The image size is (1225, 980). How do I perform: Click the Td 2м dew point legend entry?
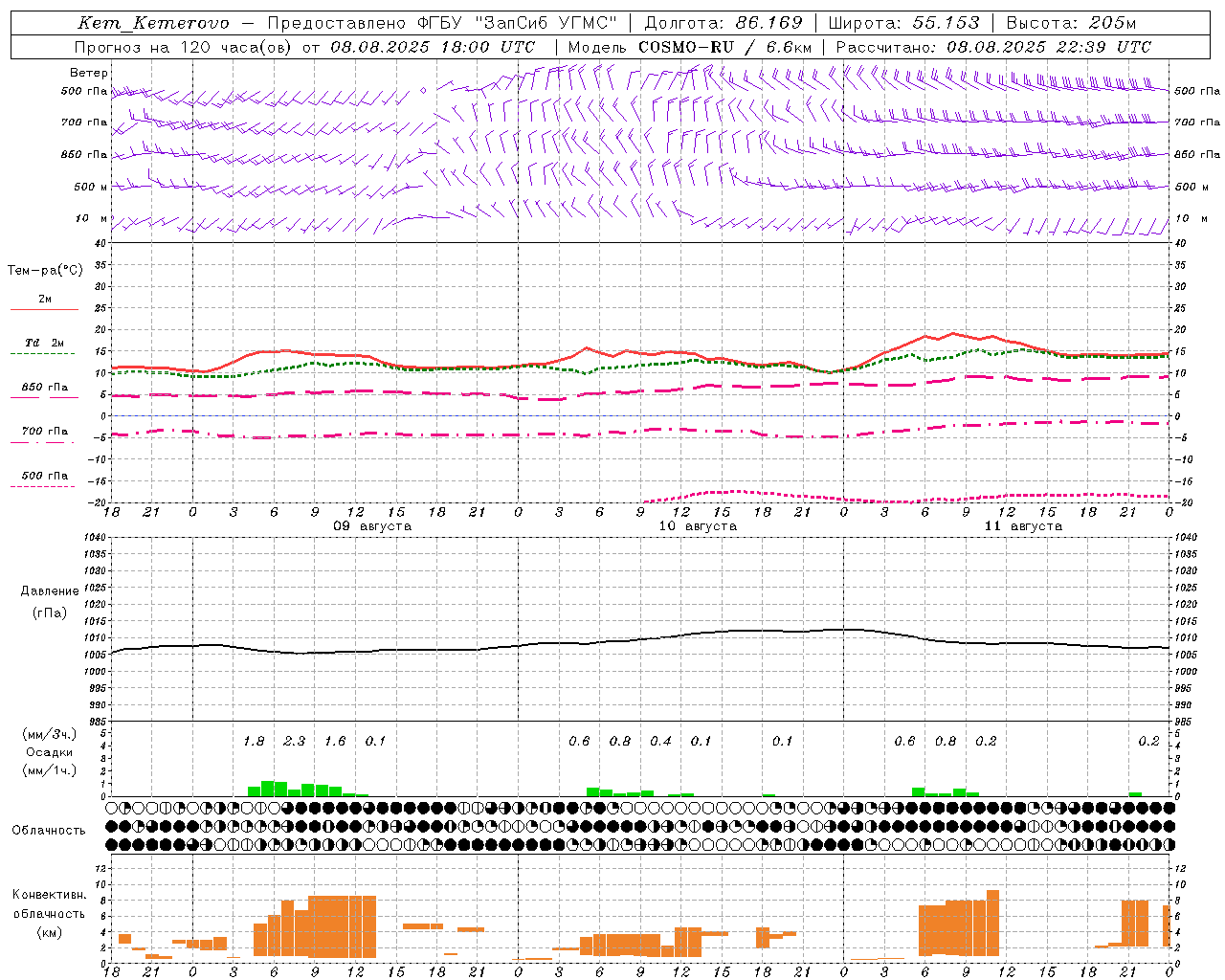45,343
